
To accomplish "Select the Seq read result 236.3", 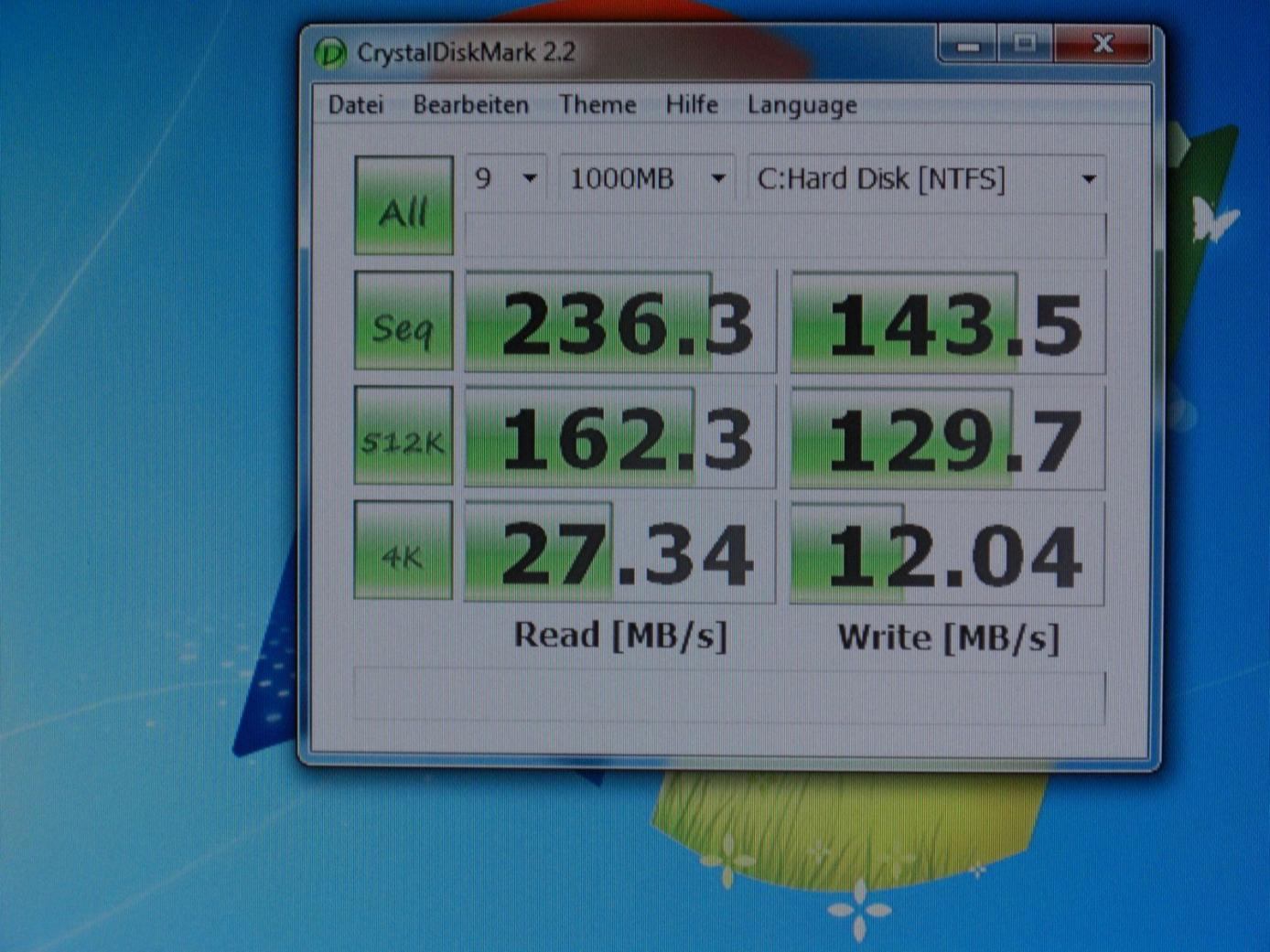I will (620, 322).
